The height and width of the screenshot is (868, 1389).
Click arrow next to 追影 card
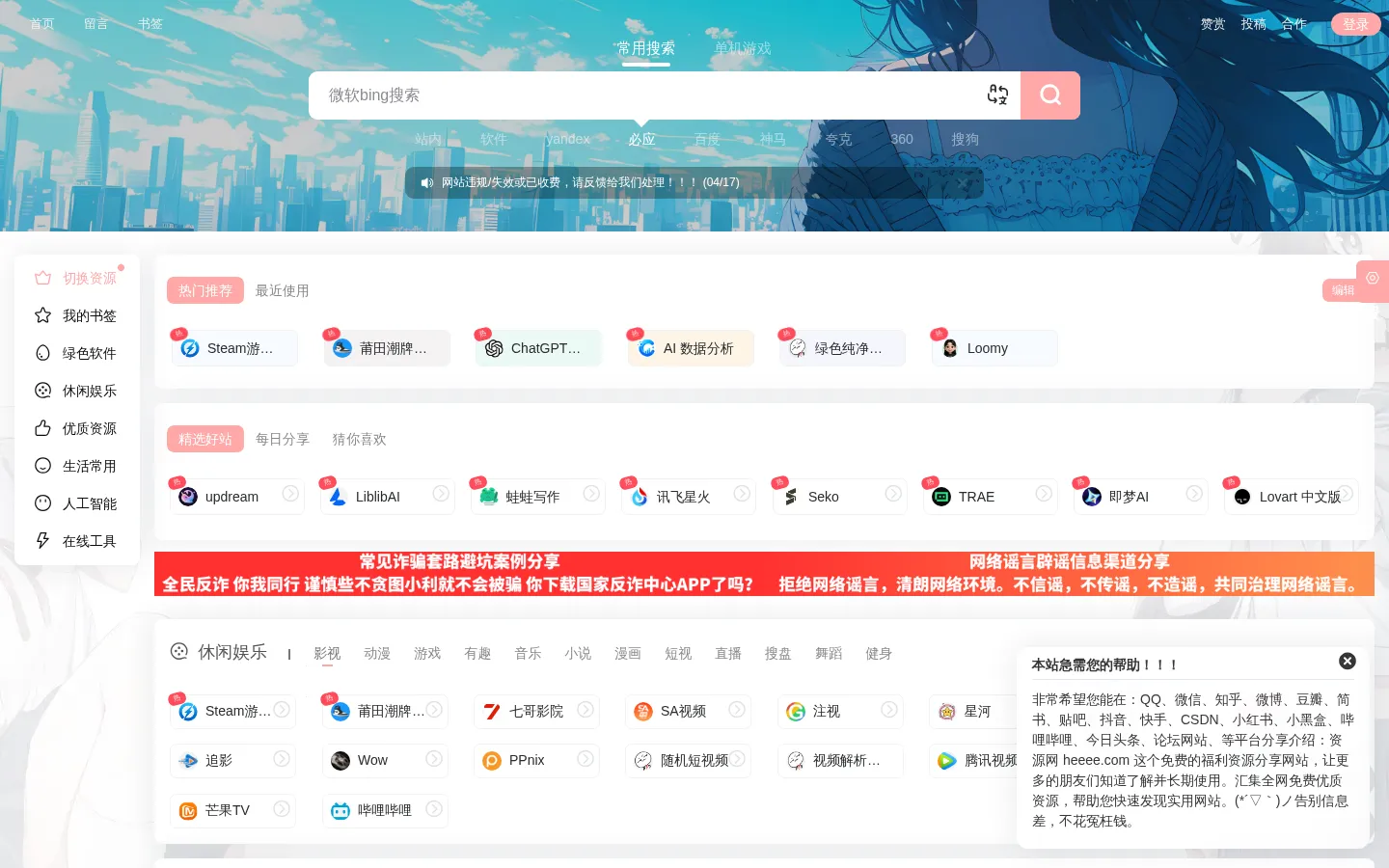(282, 758)
